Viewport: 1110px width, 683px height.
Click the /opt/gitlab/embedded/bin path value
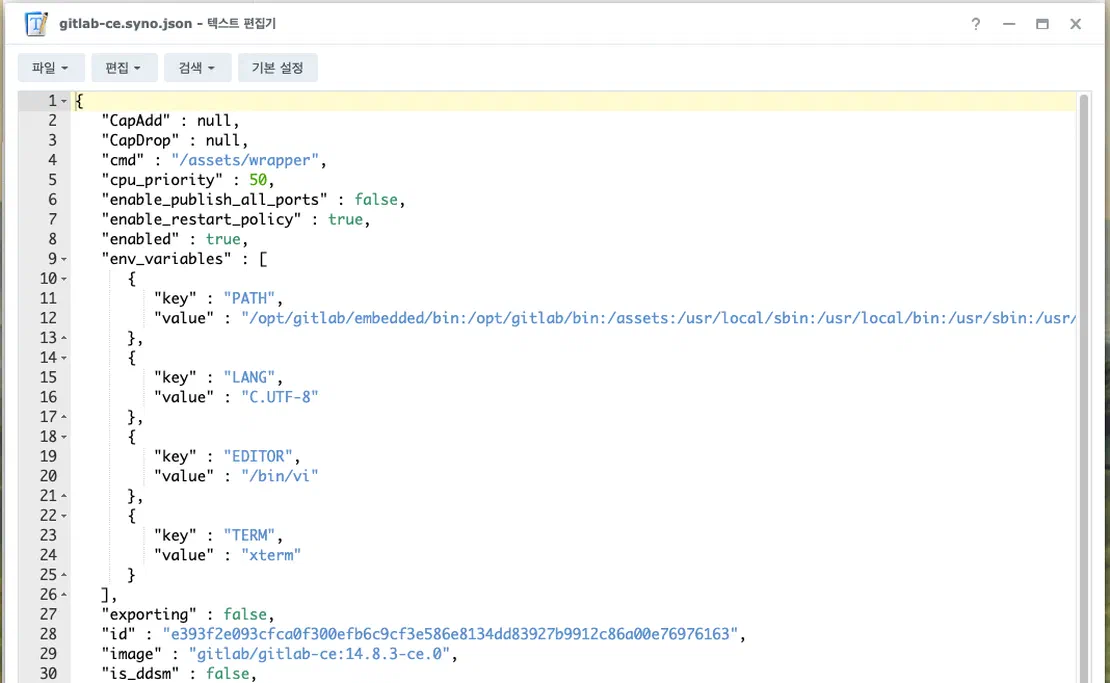[x=658, y=318]
